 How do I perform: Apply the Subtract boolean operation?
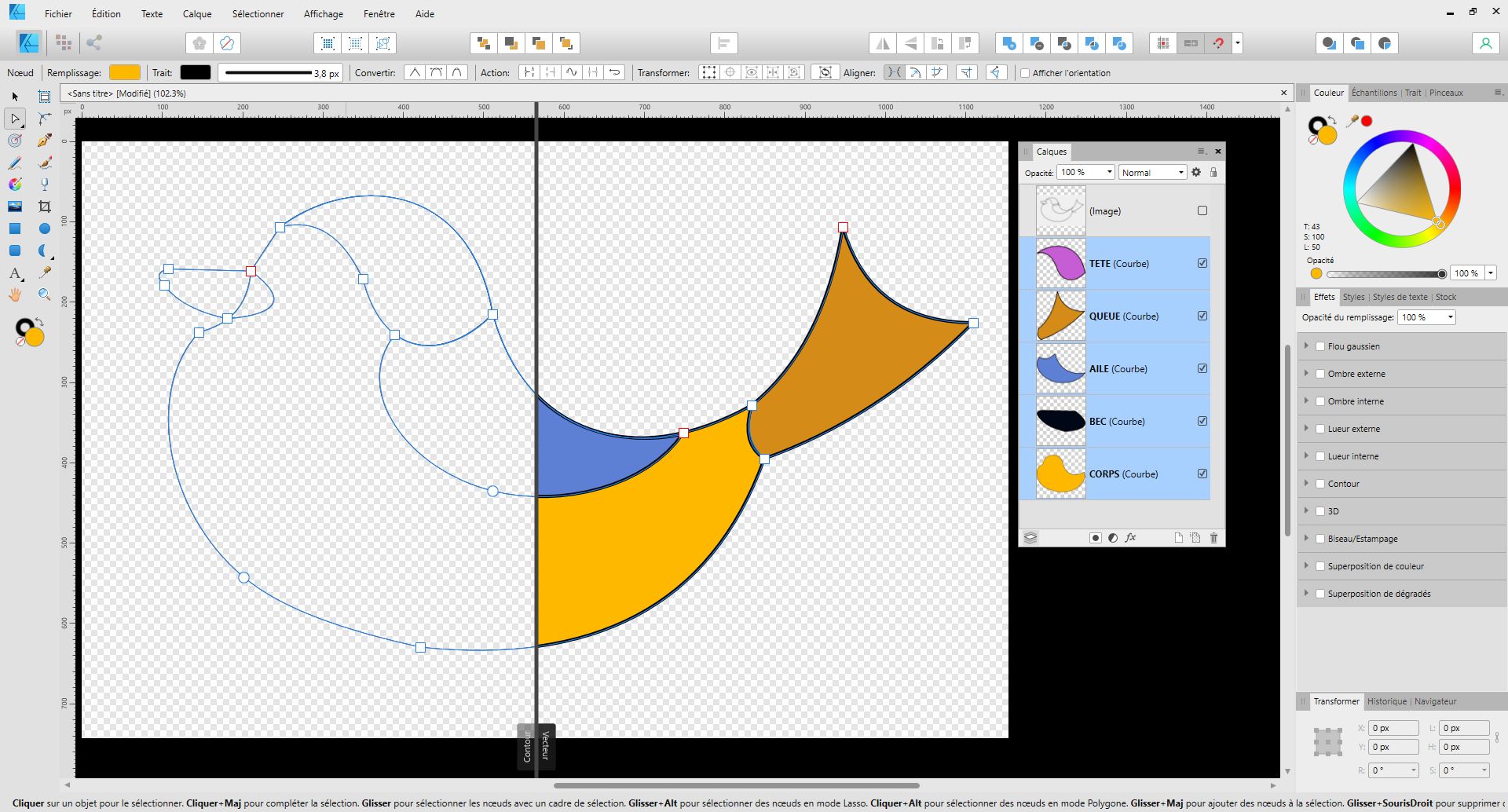click(x=1037, y=43)
